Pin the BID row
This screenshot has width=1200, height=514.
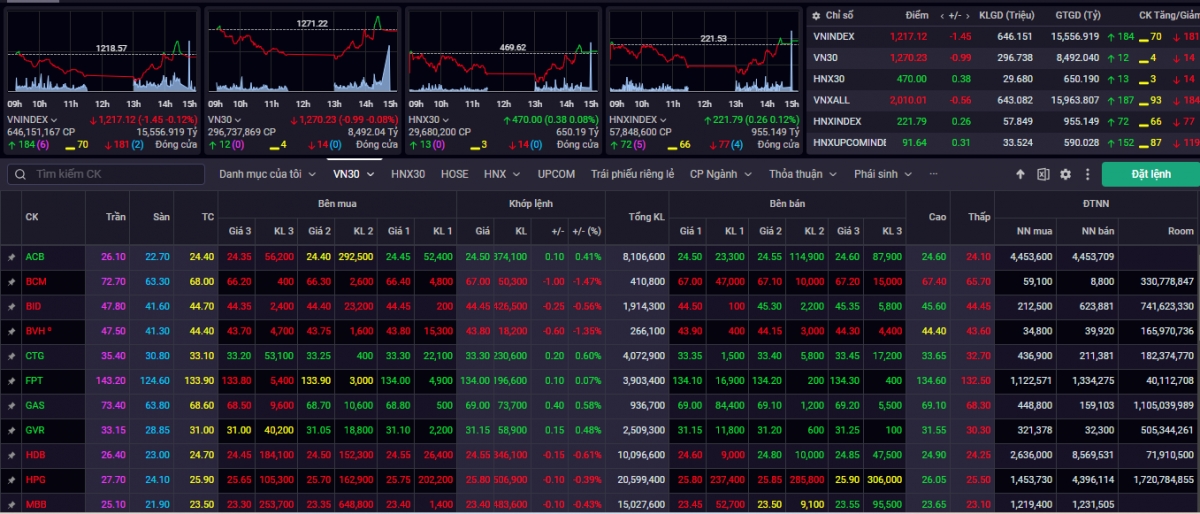pos(11,306)
